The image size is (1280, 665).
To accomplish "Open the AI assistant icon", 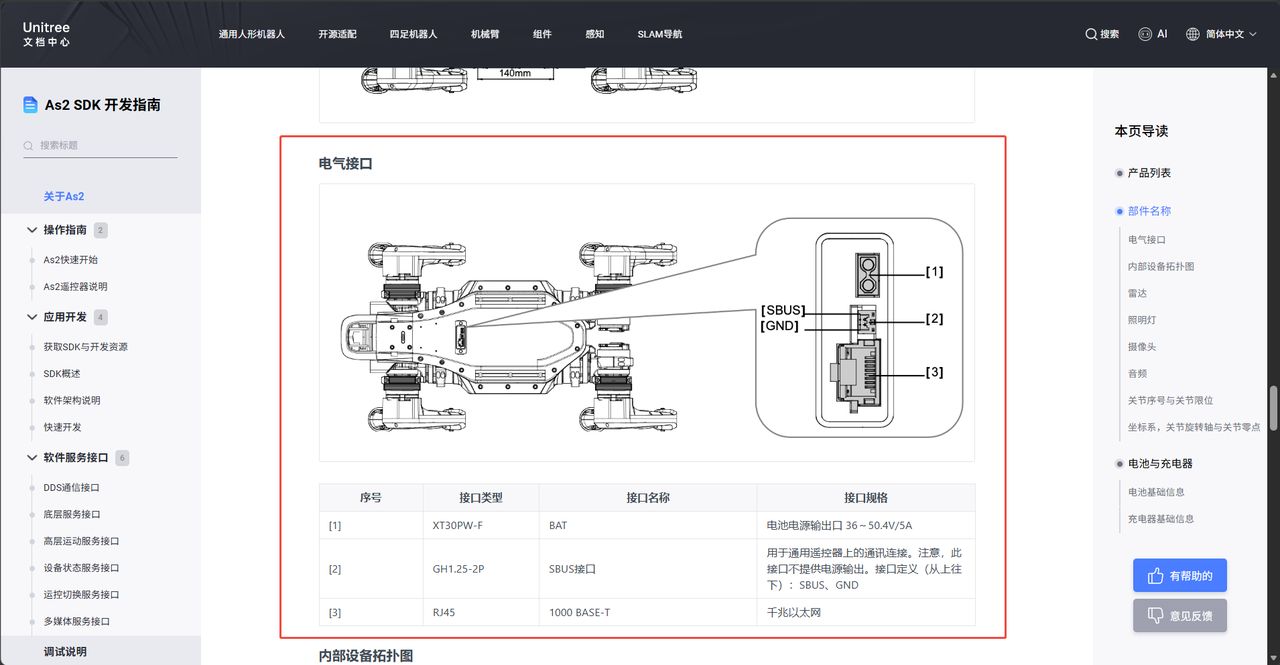I will [x=1145, y=34].
